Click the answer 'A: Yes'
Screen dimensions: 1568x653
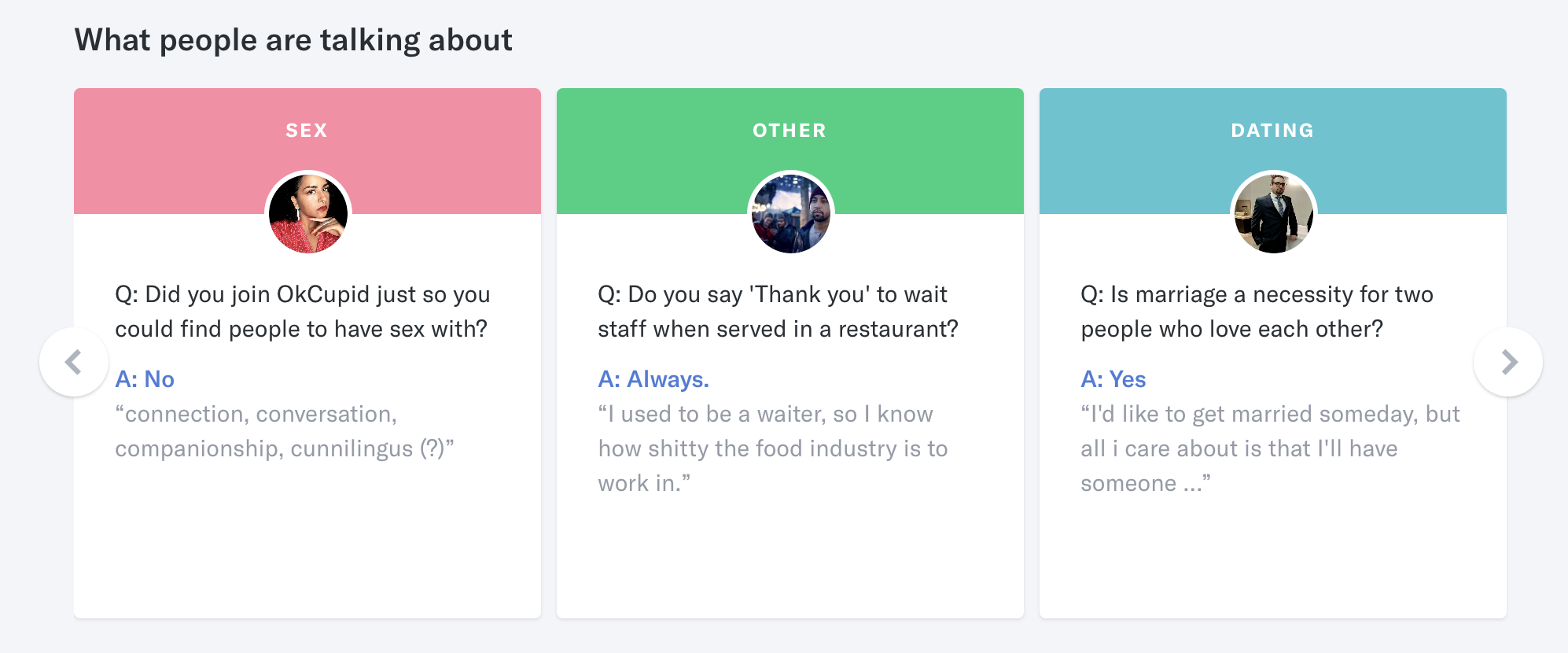tap(1113, 379)
